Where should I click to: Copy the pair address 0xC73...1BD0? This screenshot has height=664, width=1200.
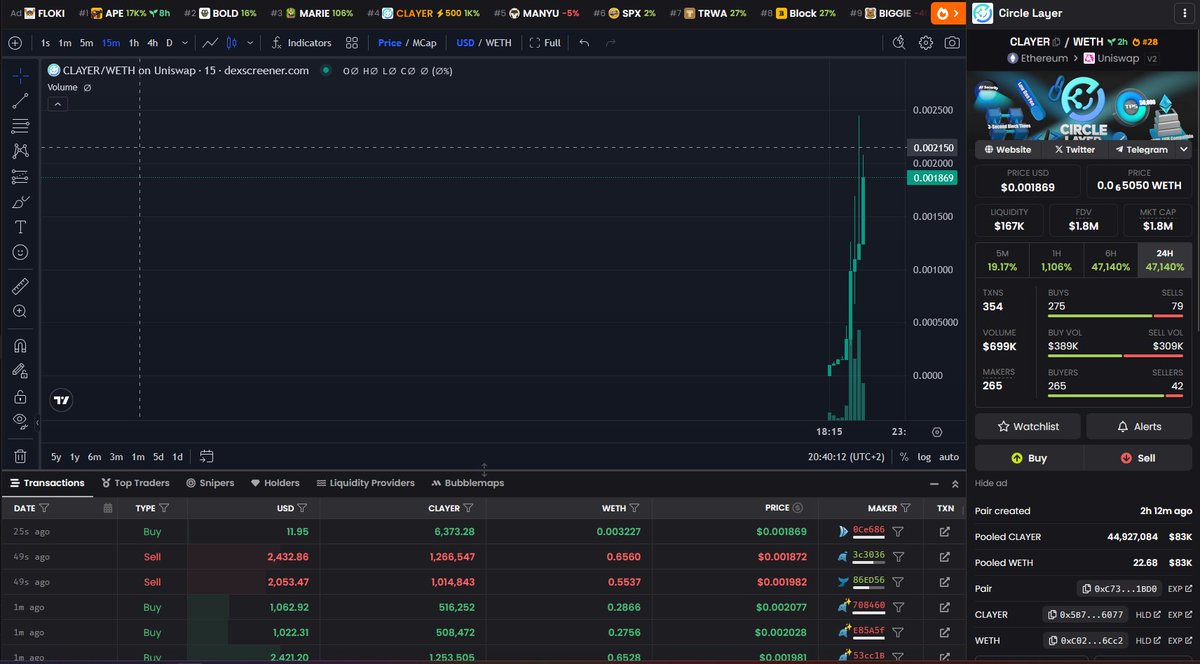[x=1121, y=589]
